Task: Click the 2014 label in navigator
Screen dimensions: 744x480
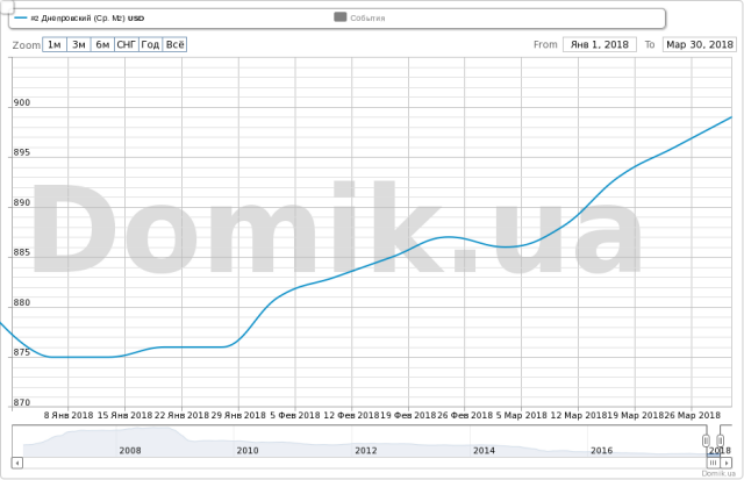Action: 484,451
